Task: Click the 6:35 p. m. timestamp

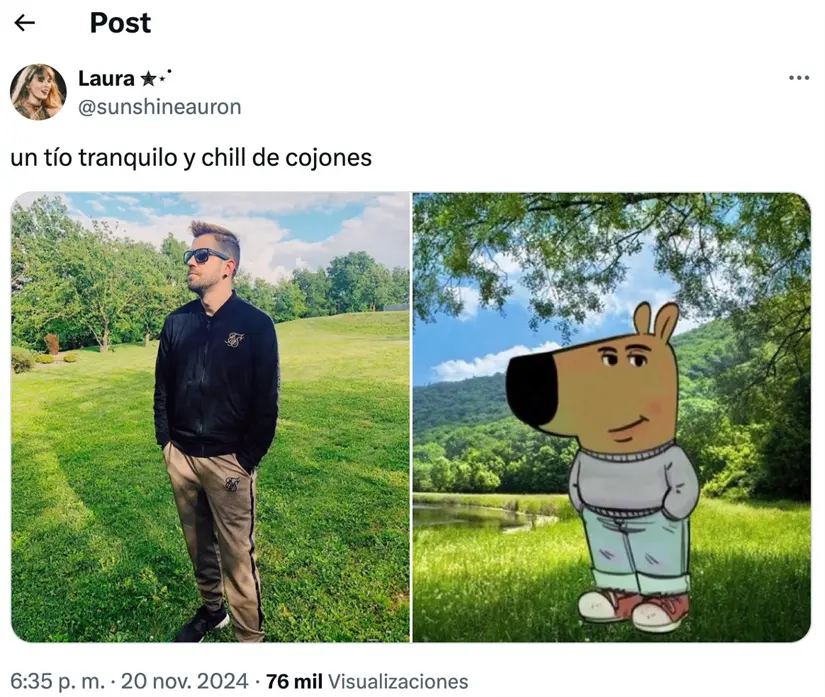Action: pos(57,681)
